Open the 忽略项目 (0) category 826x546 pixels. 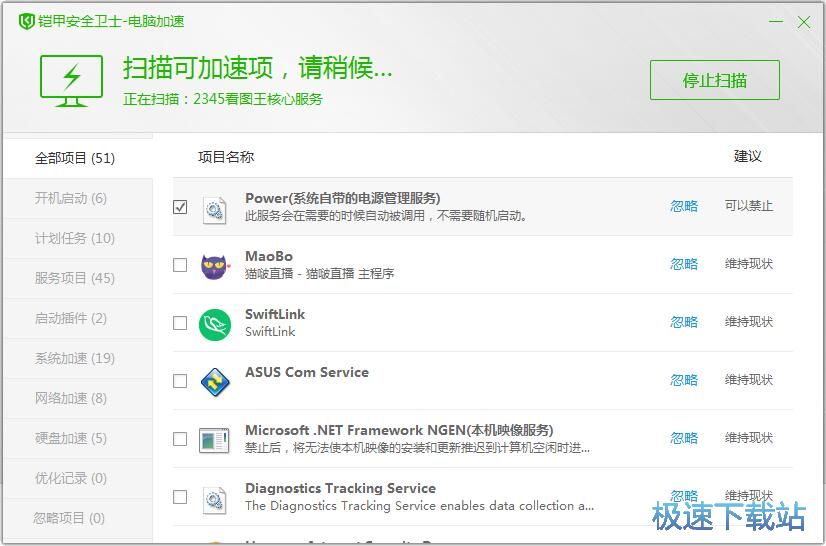click(x=78, y=519)
